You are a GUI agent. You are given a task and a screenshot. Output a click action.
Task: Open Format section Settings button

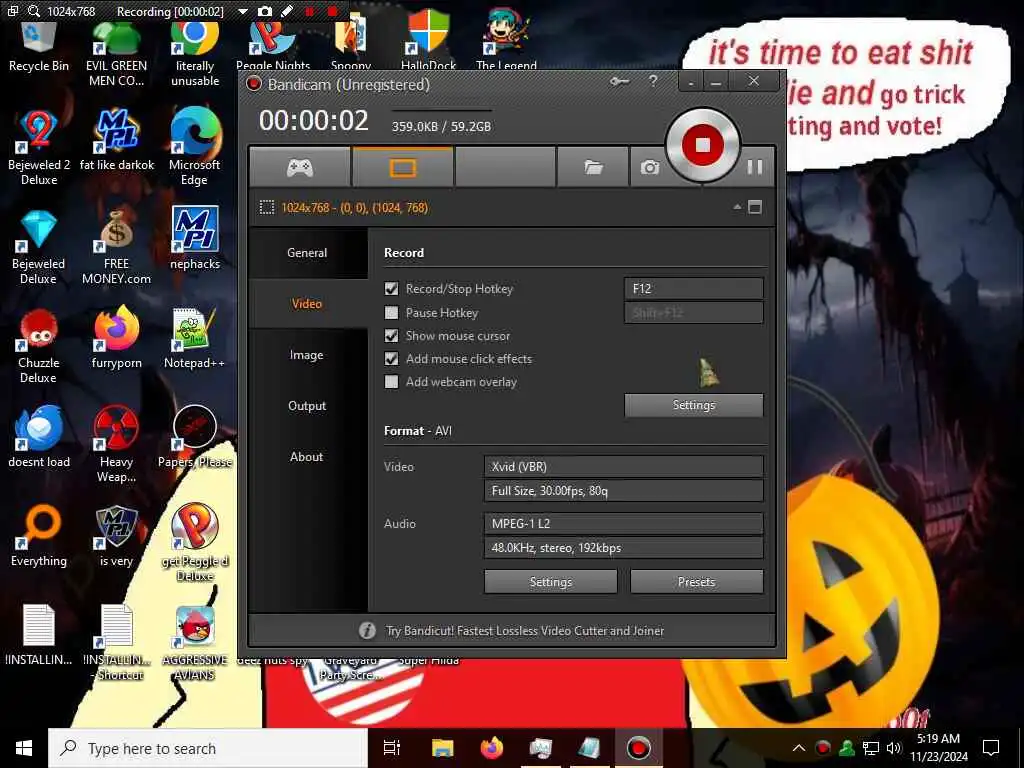click(x=551, y=581)
